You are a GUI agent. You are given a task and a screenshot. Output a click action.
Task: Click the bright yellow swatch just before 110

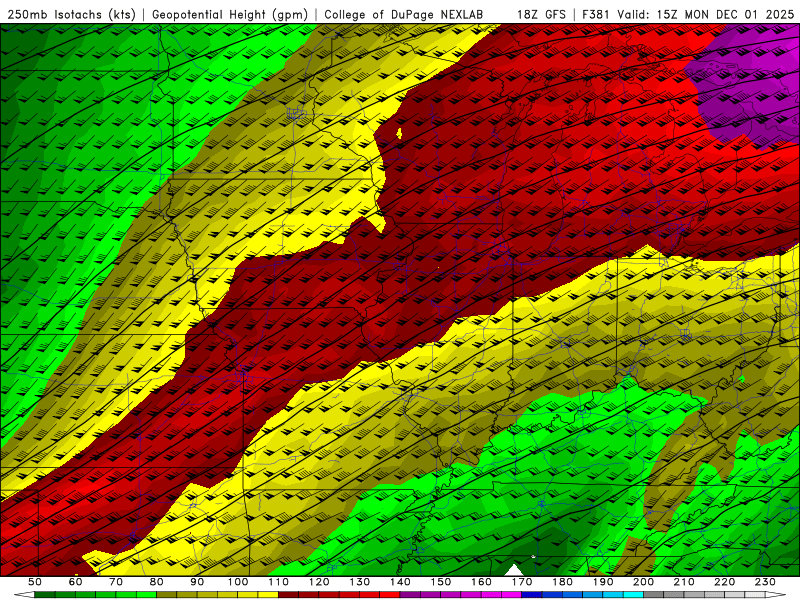point(268,595)
